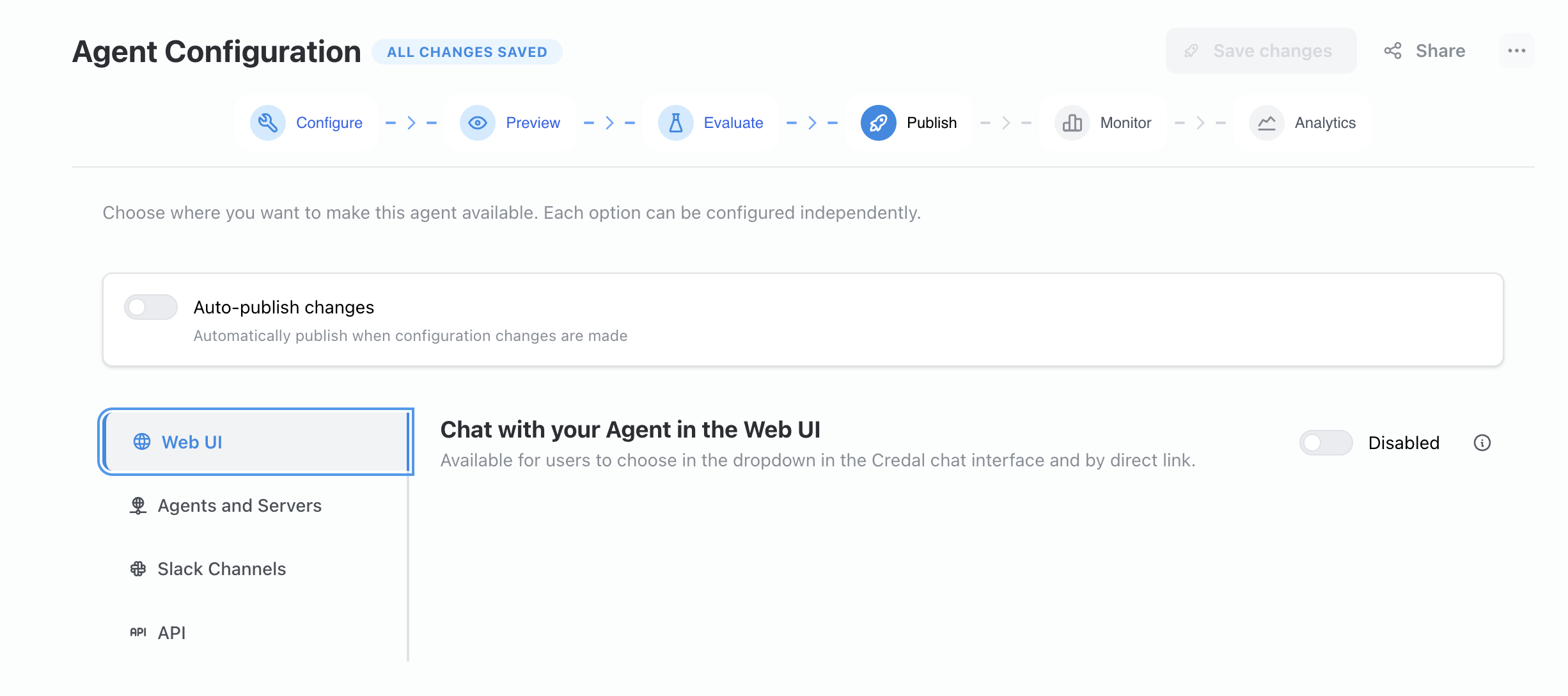Screen dimensions: 1568x696
Task: Select the Configure wrench icon
Action: click(x=269, y=123)
